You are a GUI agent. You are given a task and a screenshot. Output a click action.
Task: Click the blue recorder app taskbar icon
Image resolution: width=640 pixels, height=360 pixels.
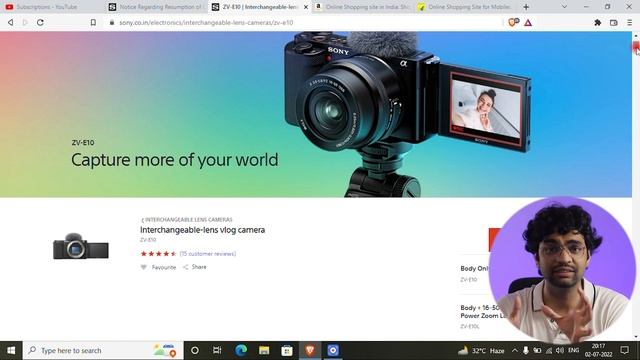pos(333,350)
